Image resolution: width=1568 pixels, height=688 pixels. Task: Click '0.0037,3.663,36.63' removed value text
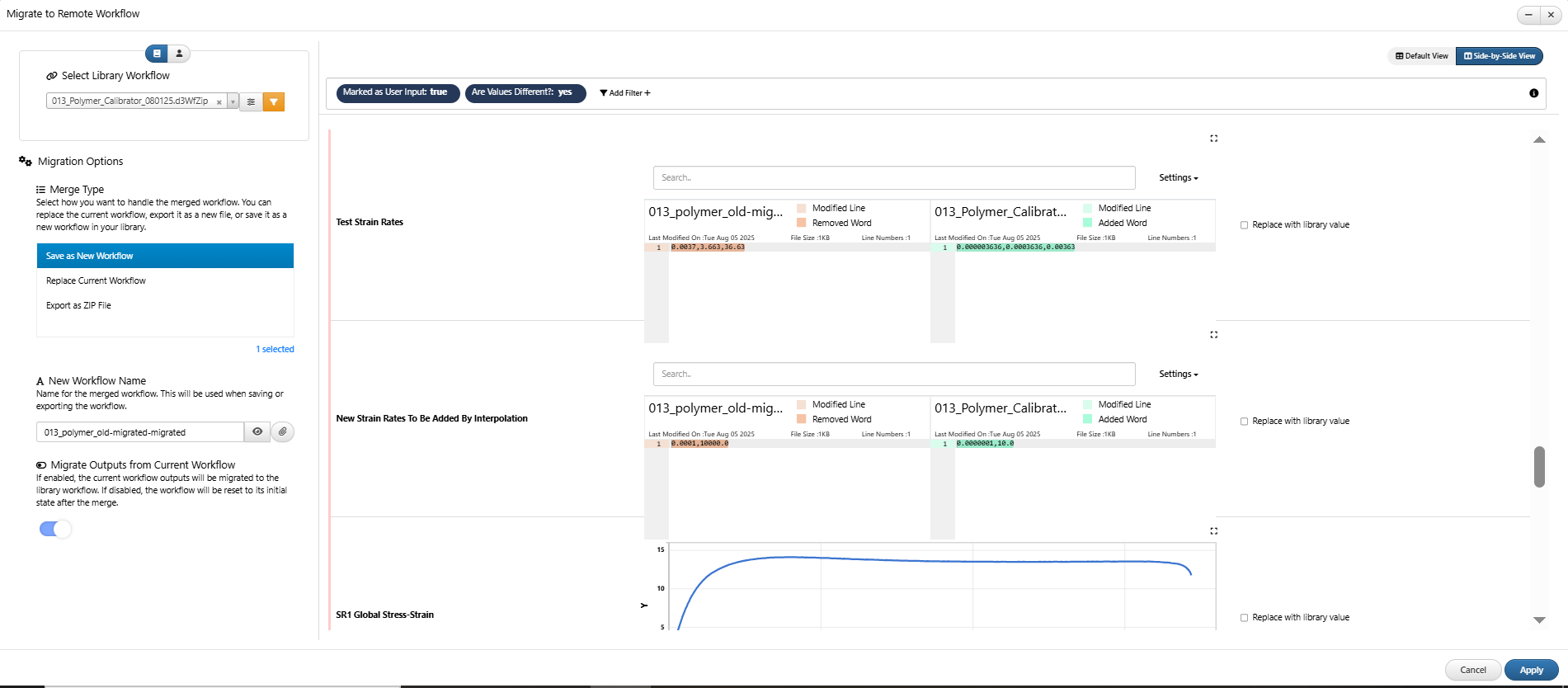(708, 247)
